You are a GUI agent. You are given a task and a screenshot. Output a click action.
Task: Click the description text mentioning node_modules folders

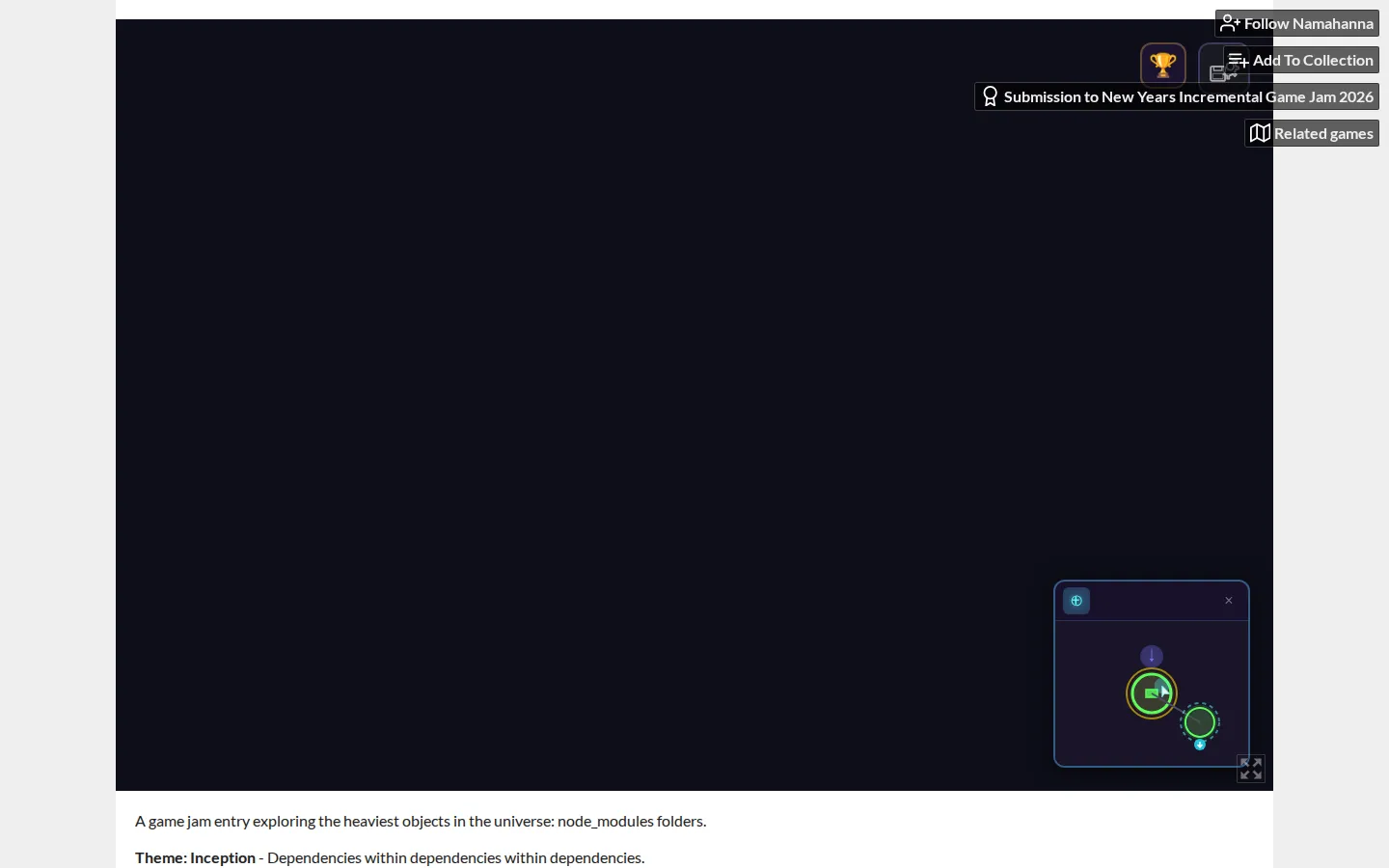click(421, 822)
